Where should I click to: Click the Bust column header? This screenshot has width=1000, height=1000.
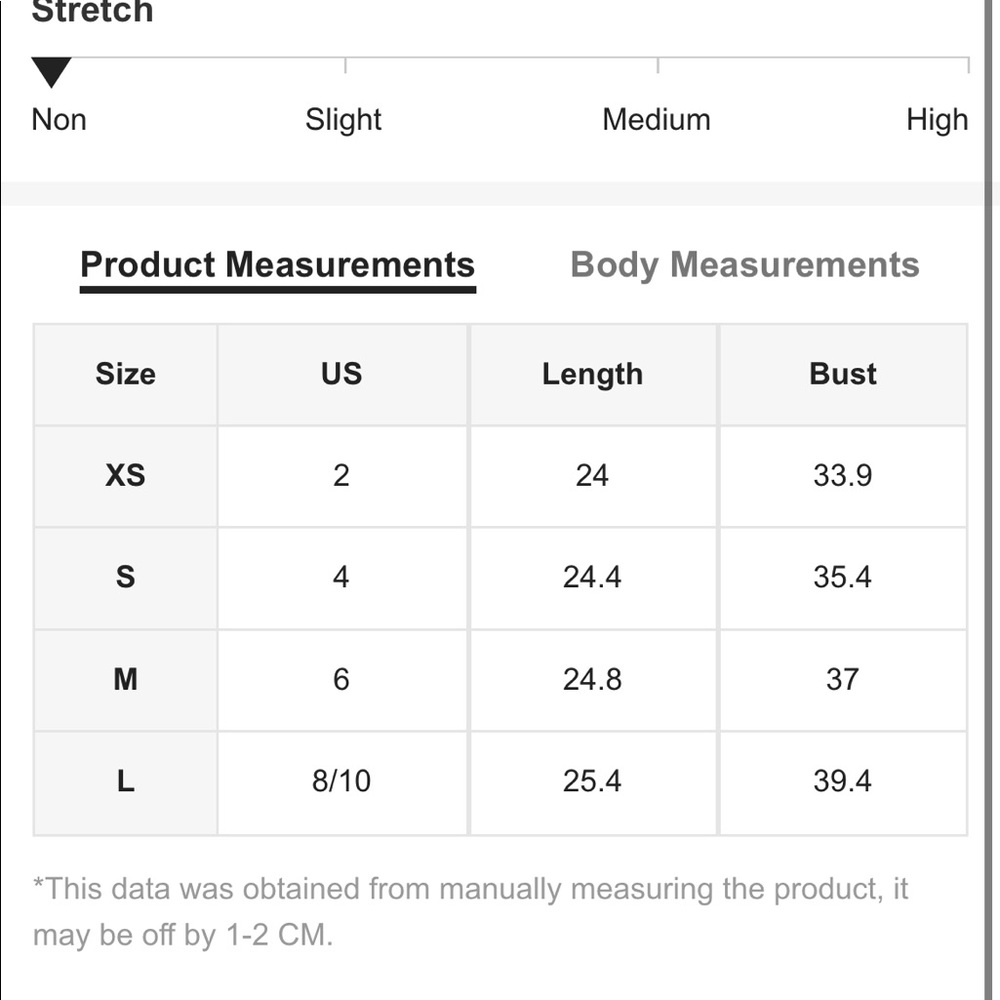(x=842, y=374)
